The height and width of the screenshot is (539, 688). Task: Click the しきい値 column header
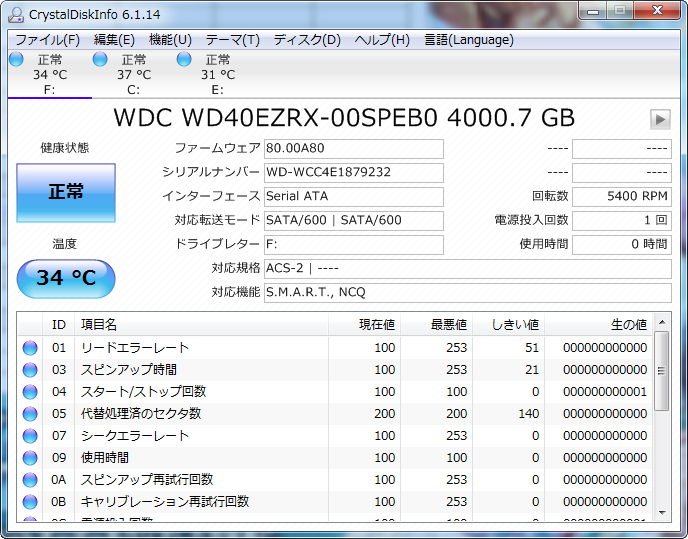tap(509, 325)
